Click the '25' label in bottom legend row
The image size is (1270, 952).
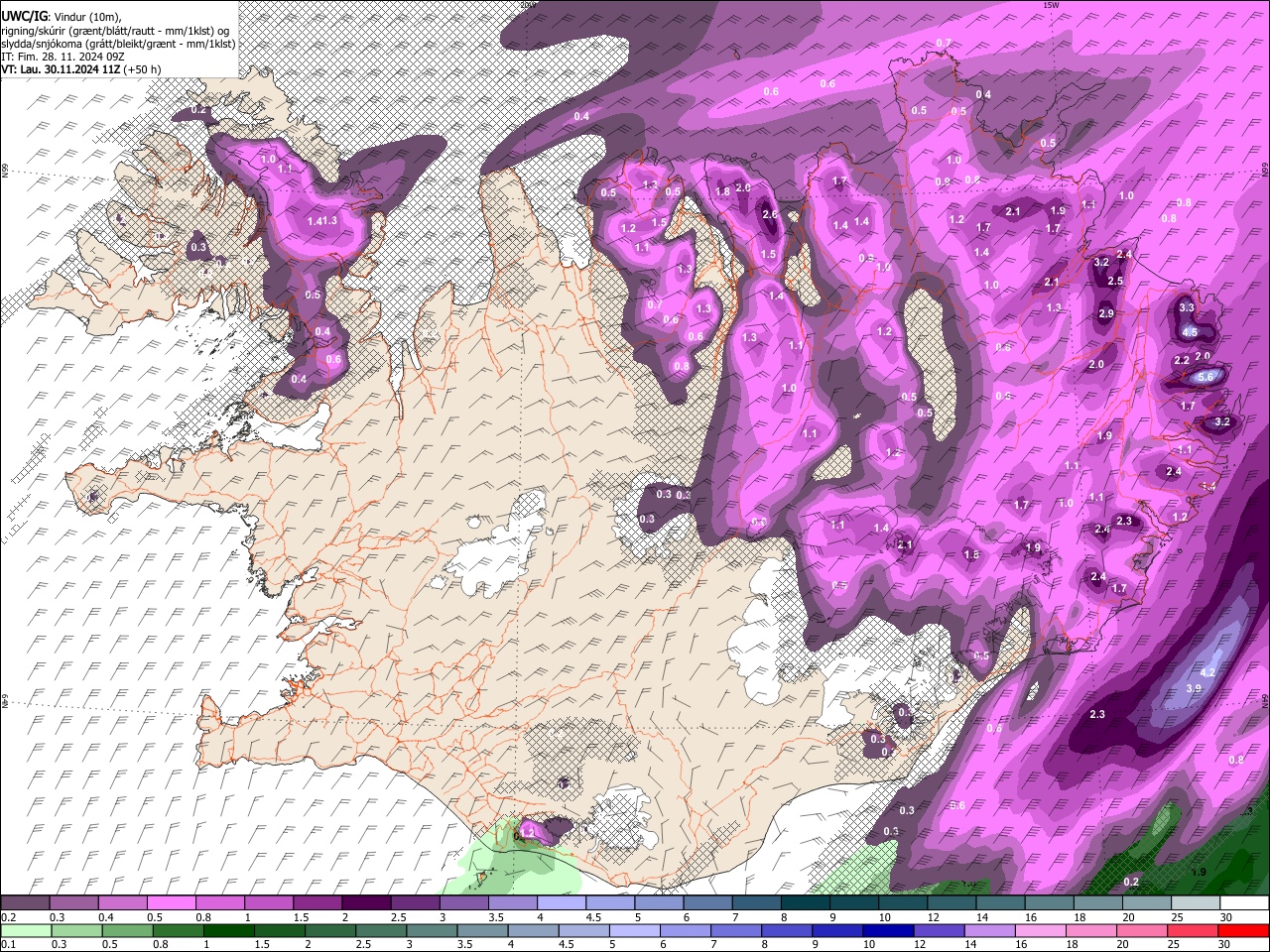[x=1174, y=944]
